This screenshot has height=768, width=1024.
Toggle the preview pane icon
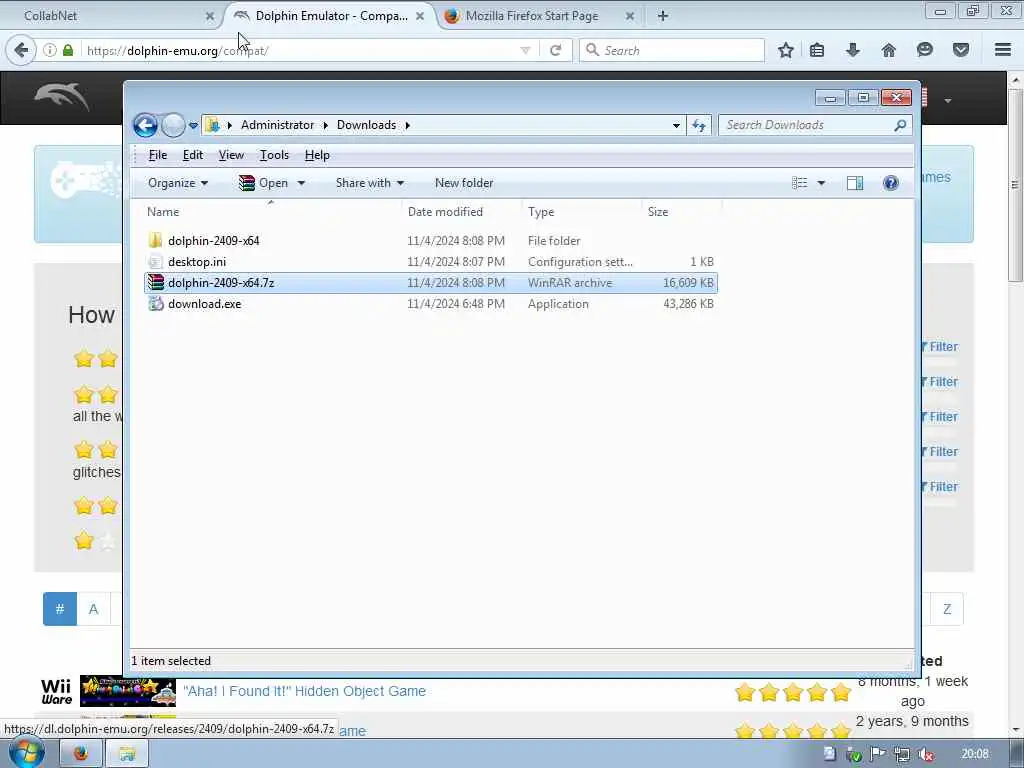855,183
